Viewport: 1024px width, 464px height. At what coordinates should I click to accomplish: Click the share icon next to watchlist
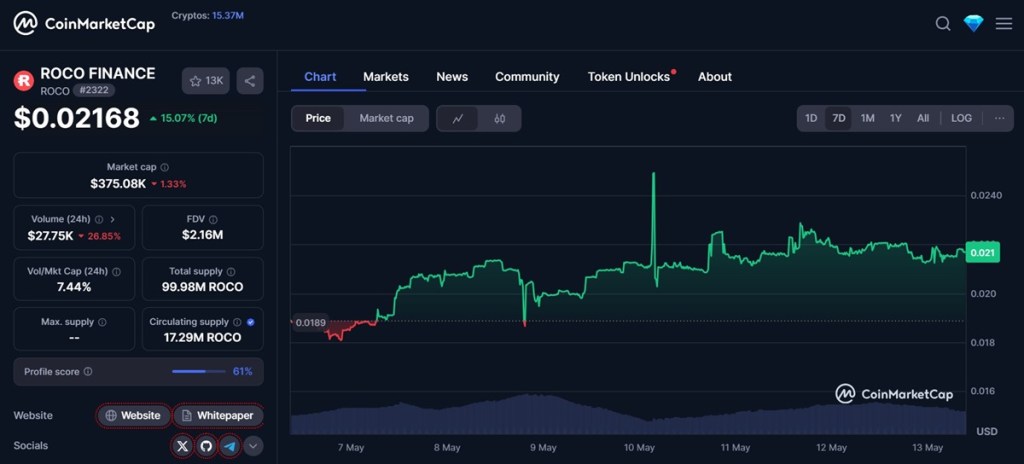point(250,81)
